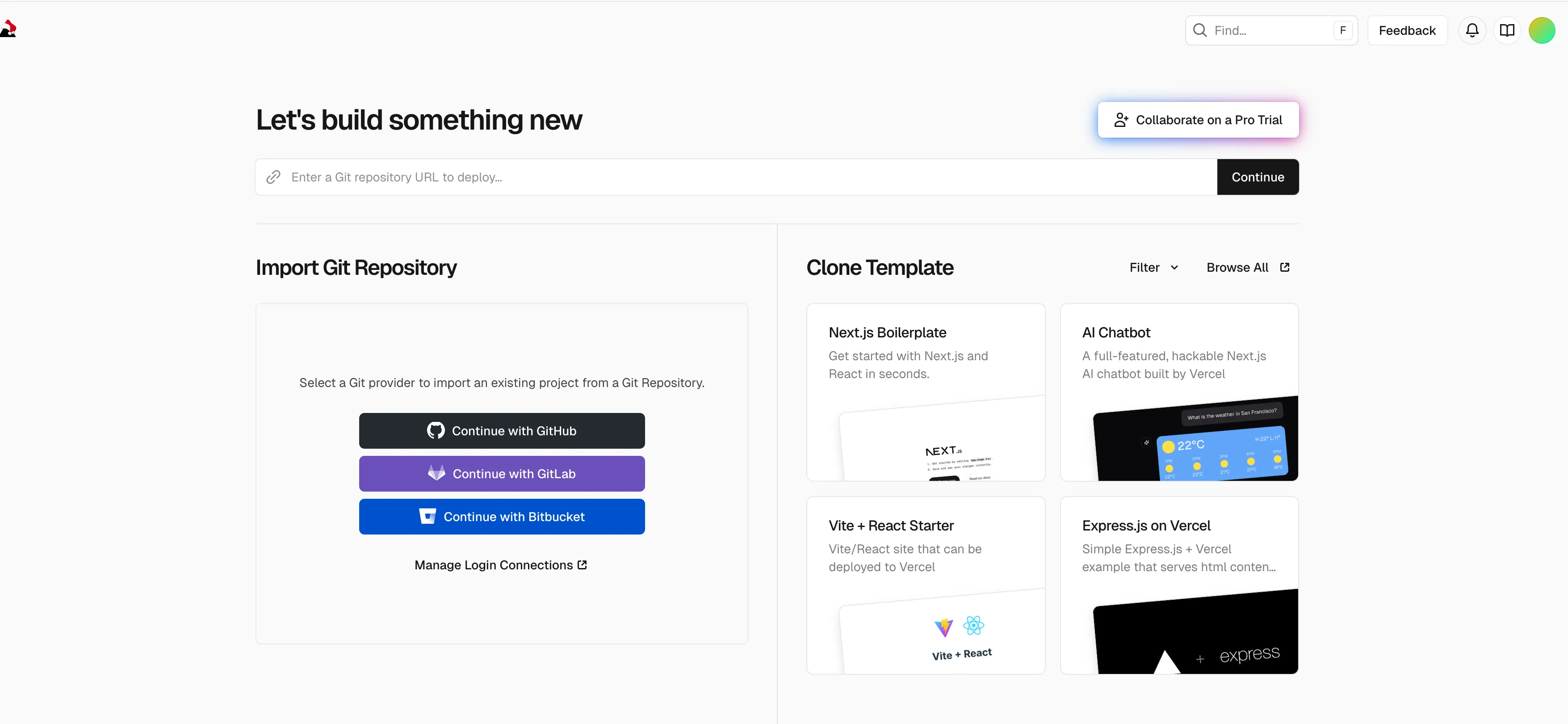1568x724 pixels.
Task: Continue with Bitbucket
Action: click(502, 517)
